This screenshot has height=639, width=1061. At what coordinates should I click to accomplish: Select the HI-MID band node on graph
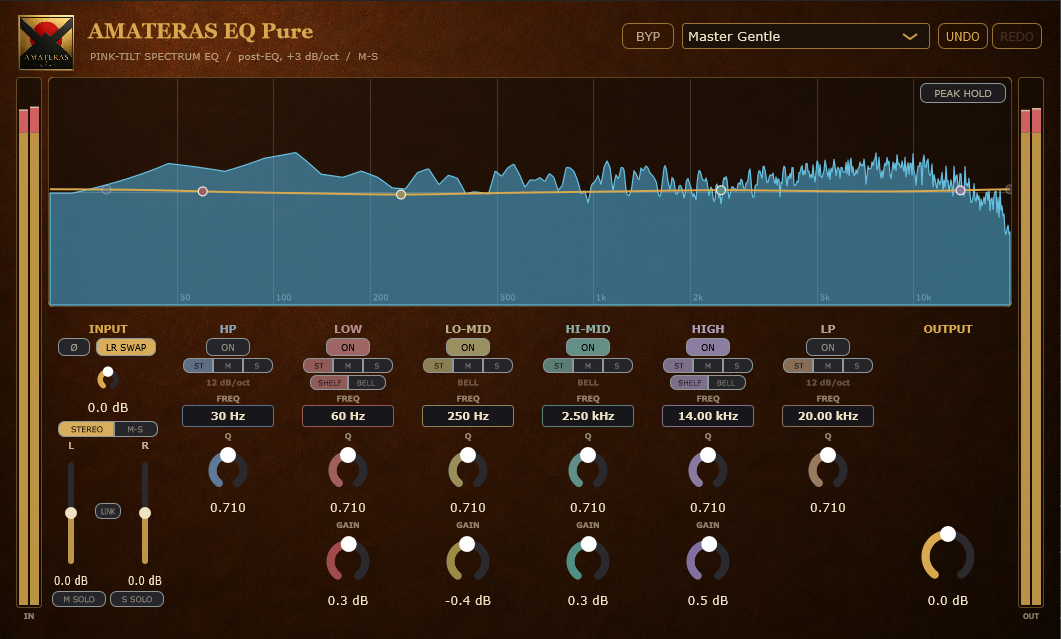721,190
